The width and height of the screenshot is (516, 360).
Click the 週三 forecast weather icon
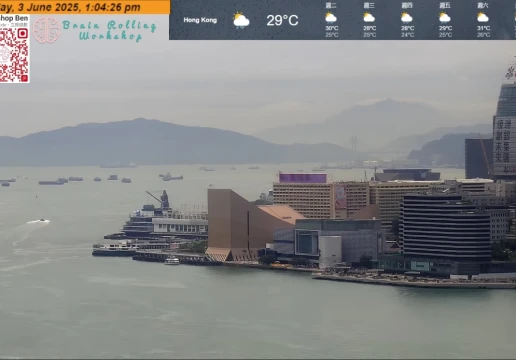(369, 17)
